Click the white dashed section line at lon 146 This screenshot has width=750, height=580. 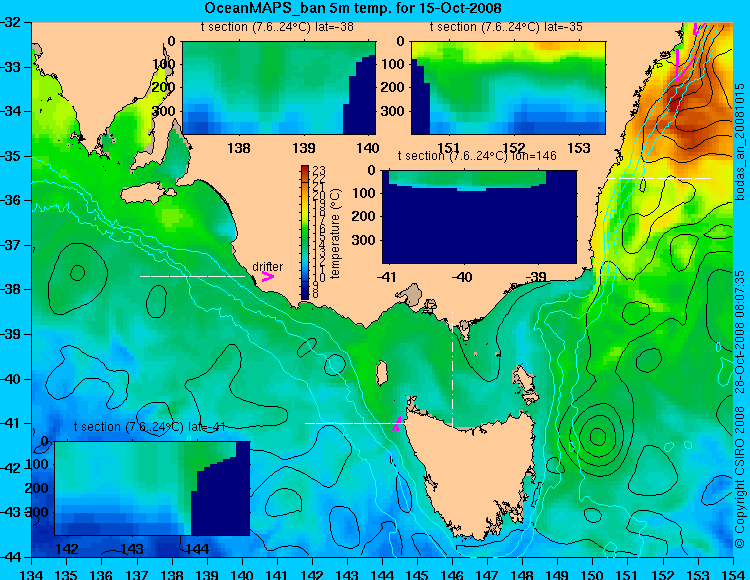(x=452, y=369)
